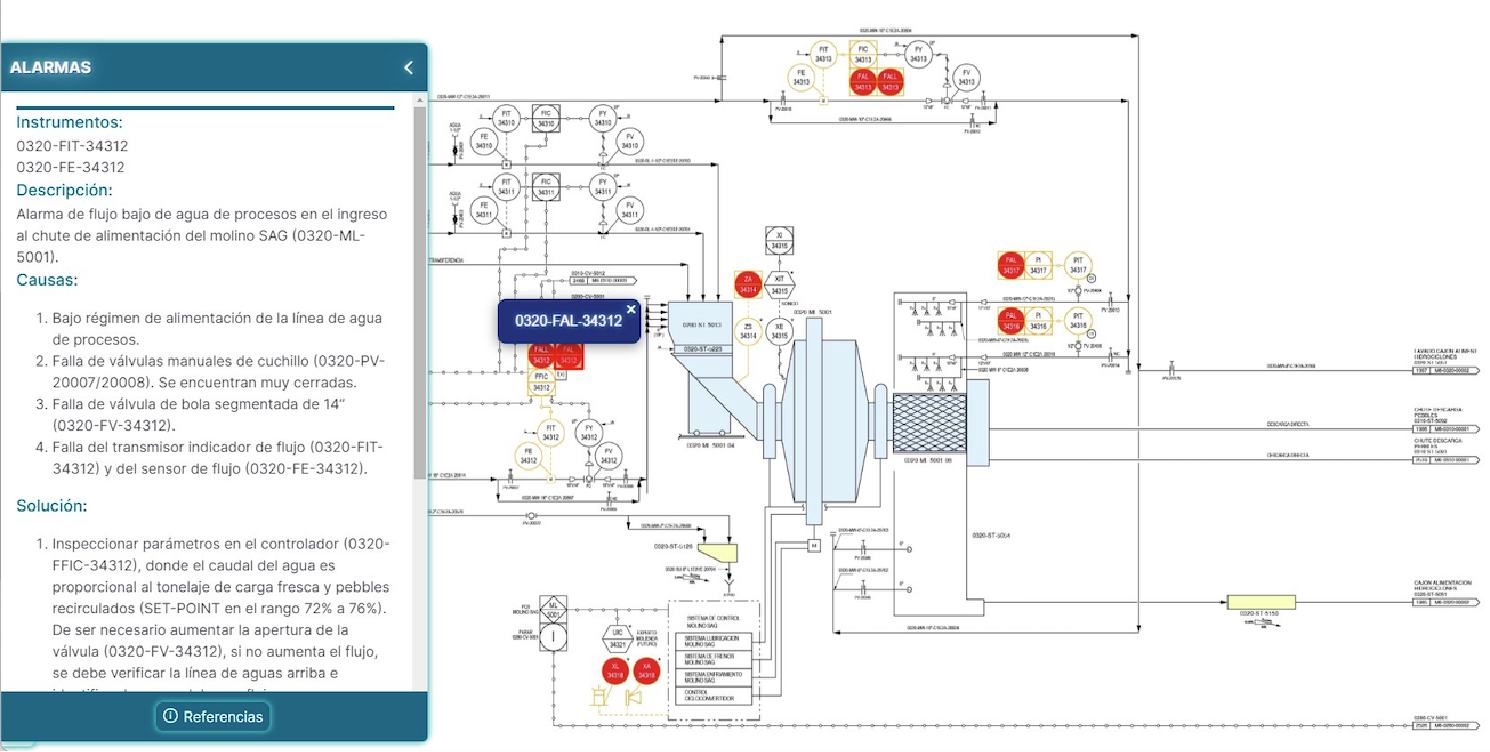Click the FIT 34311 instrument bubble
Viewport: 1490px width, 752px height.
(507, 187)
